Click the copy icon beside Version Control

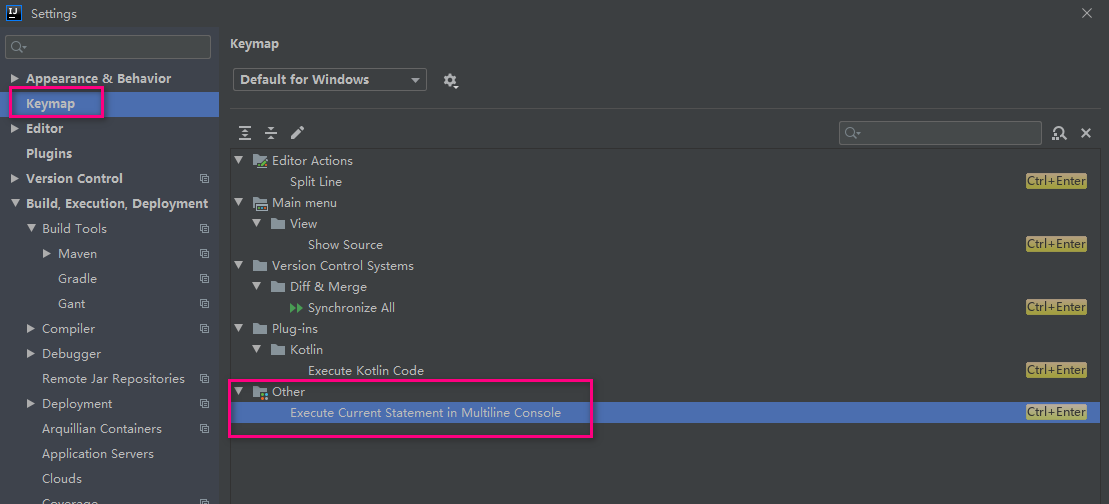tap(204, 179)
